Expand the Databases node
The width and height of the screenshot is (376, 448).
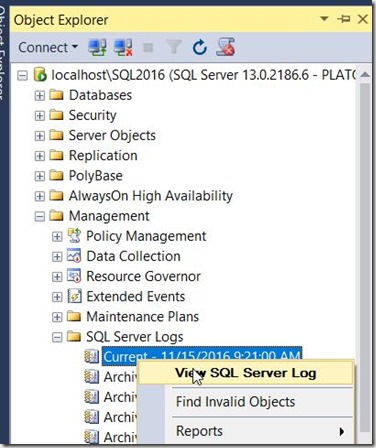click(x=40, y=96)
